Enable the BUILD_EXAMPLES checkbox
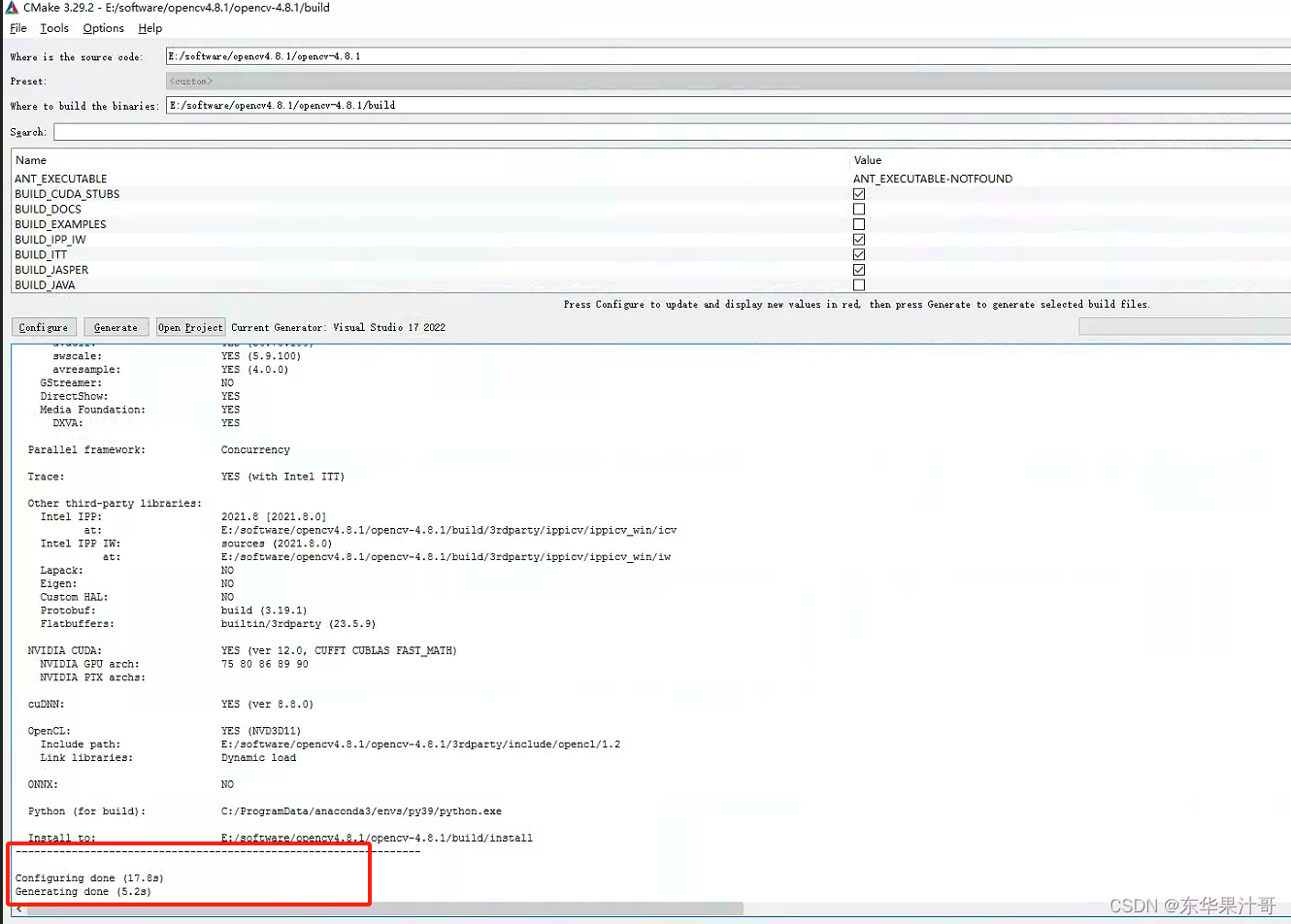 click(859, 224)
